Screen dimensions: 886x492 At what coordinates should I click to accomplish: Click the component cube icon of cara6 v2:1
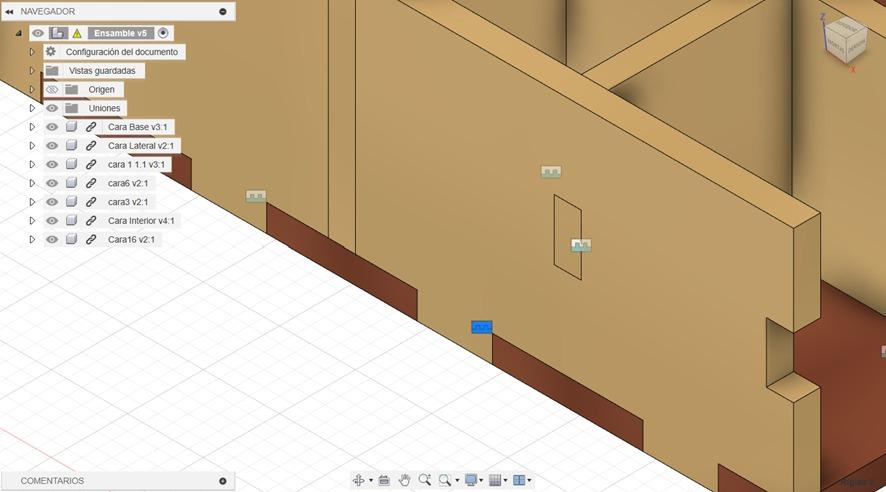71,183
